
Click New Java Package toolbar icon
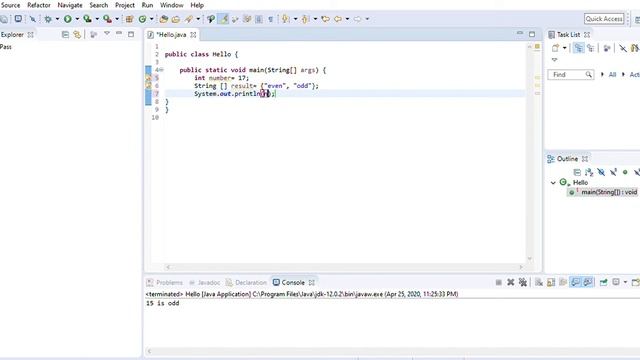point(129,19)
